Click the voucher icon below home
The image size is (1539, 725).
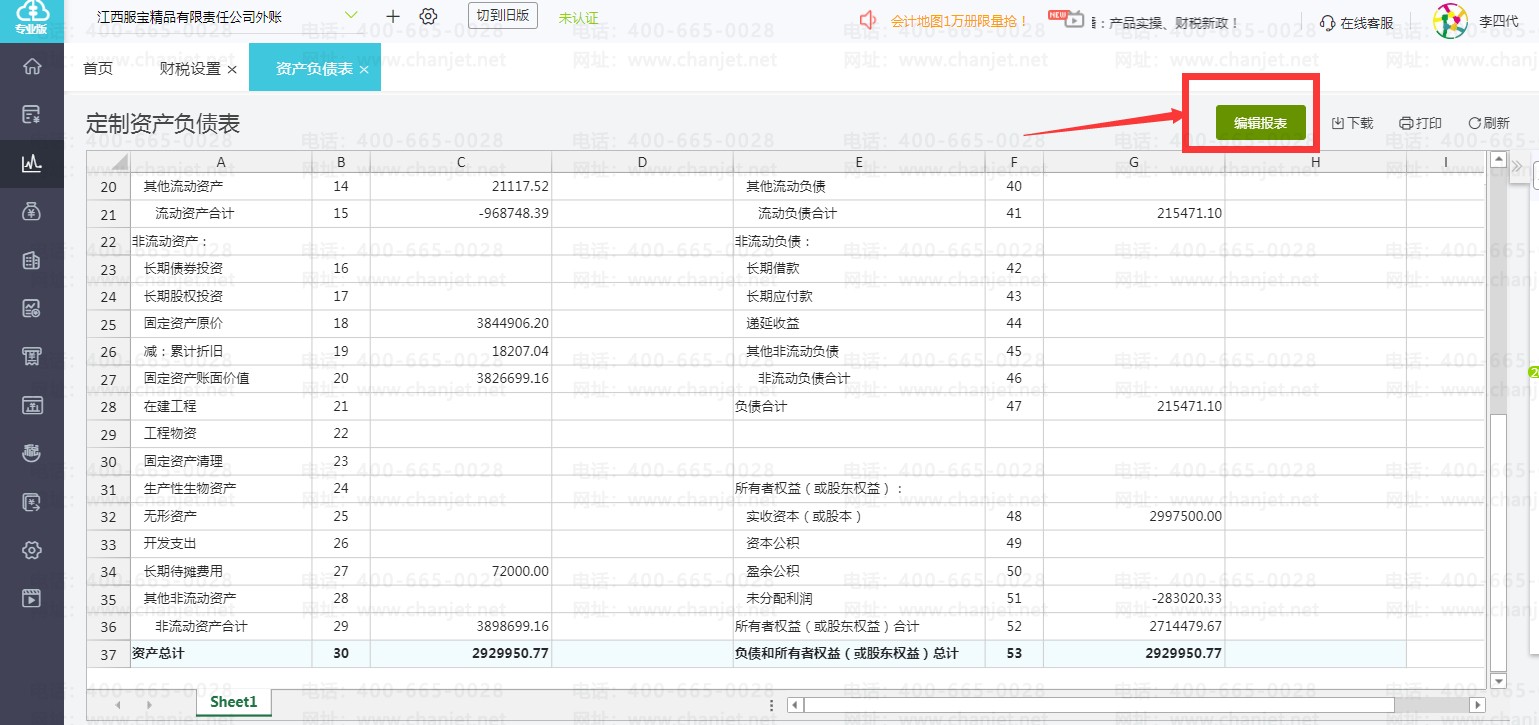click(32, 114)
